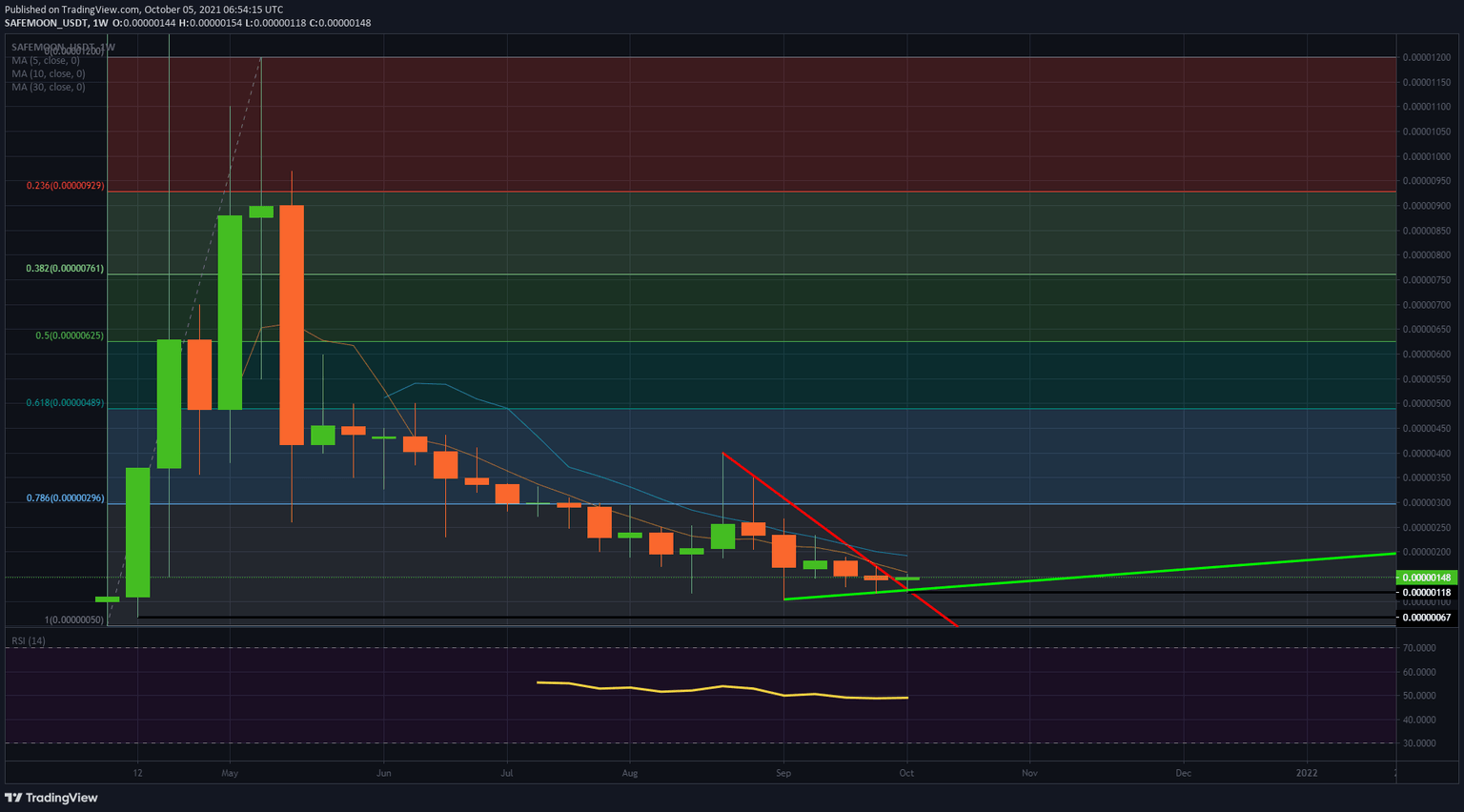Click the September label on the time axis

[783, 774]
